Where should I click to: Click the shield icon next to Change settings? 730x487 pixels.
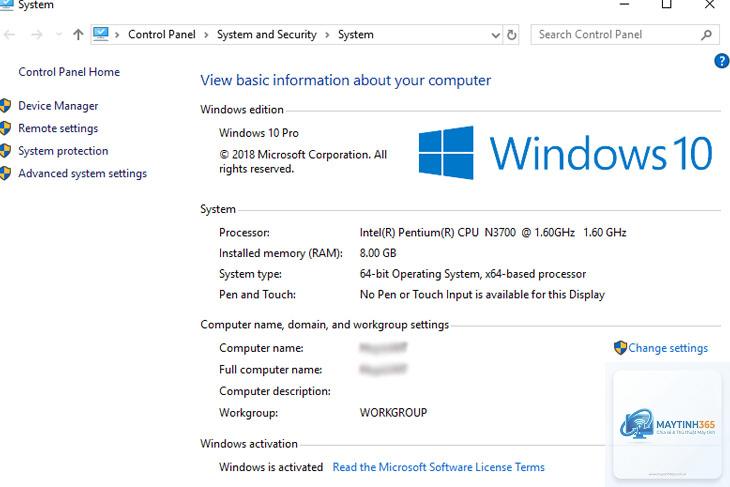click(620, 347)
